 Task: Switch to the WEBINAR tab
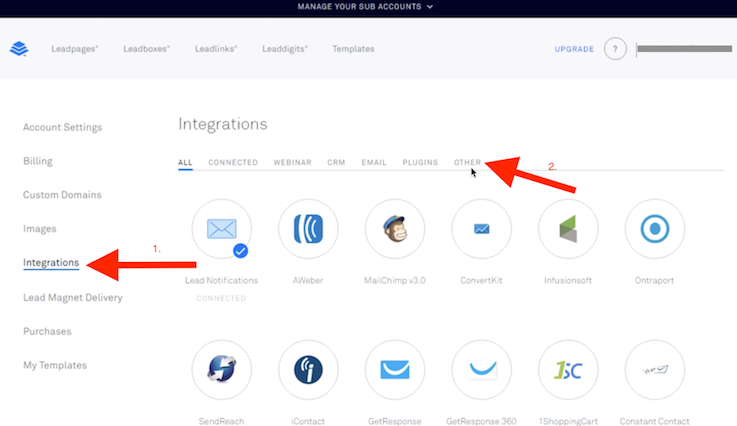pyautogui.click(x=292, y=163)
